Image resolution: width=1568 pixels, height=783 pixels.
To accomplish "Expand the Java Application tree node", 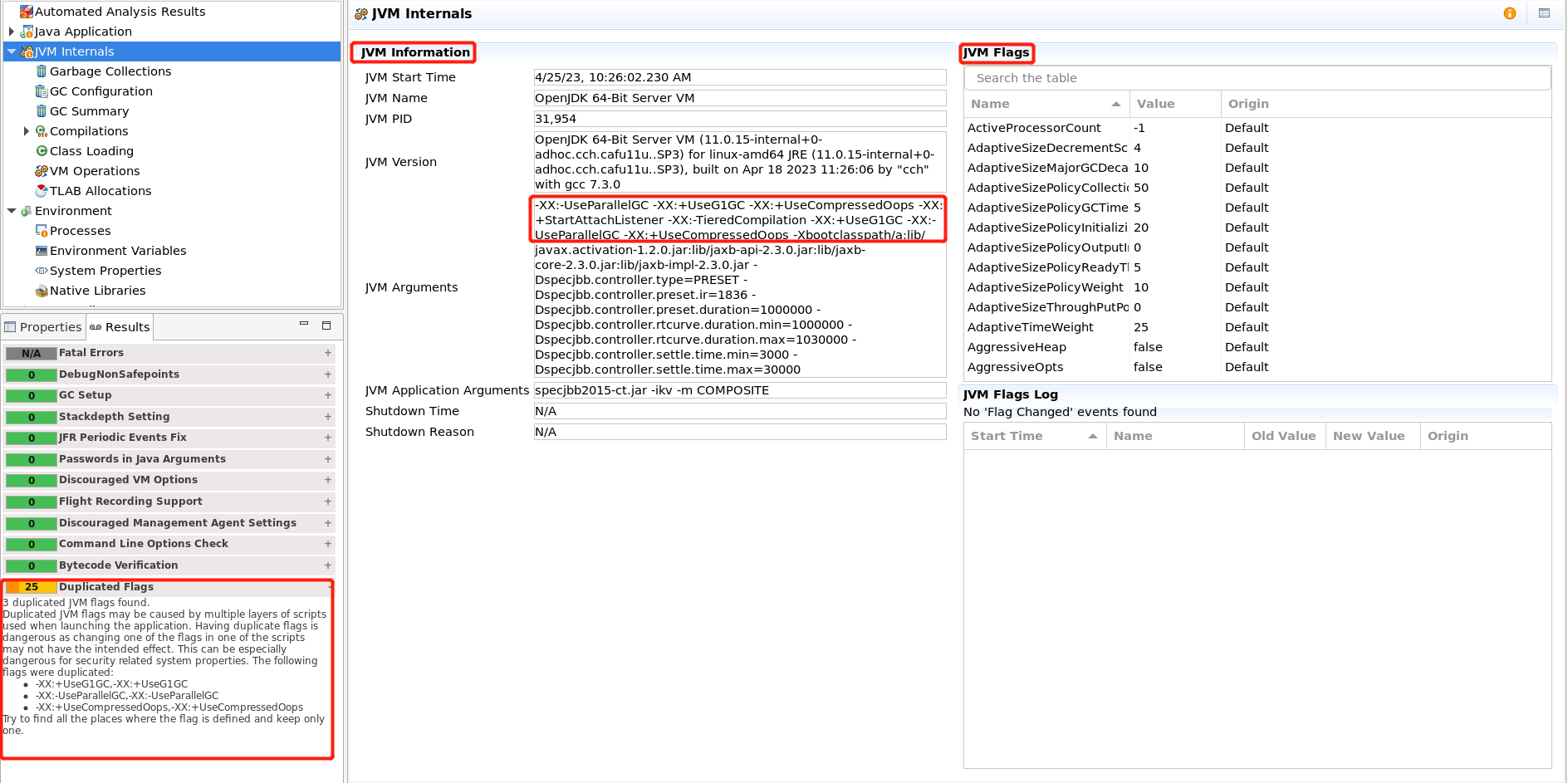I will (x=12, y=32).
